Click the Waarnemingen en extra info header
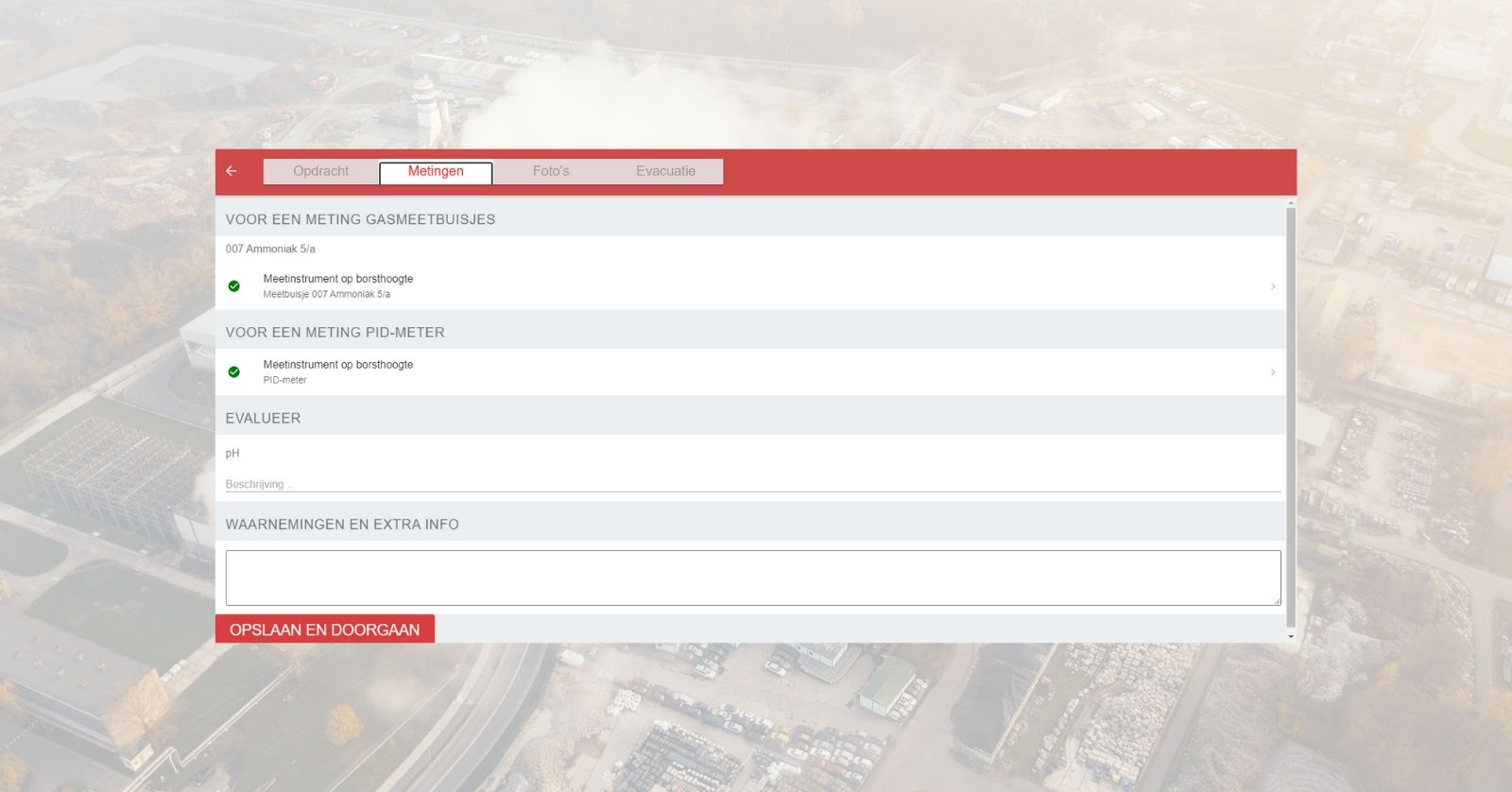This screenshot has width=1512, height=792. (x=342, y=525)
